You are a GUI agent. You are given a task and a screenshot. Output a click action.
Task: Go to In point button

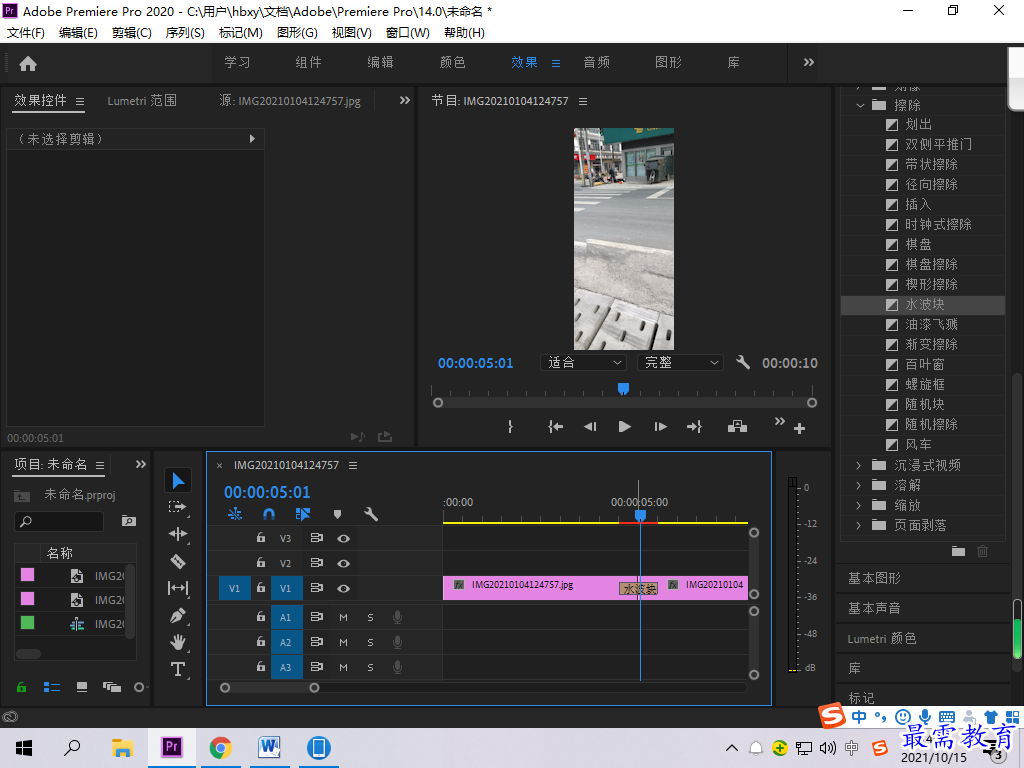point(555,426)
